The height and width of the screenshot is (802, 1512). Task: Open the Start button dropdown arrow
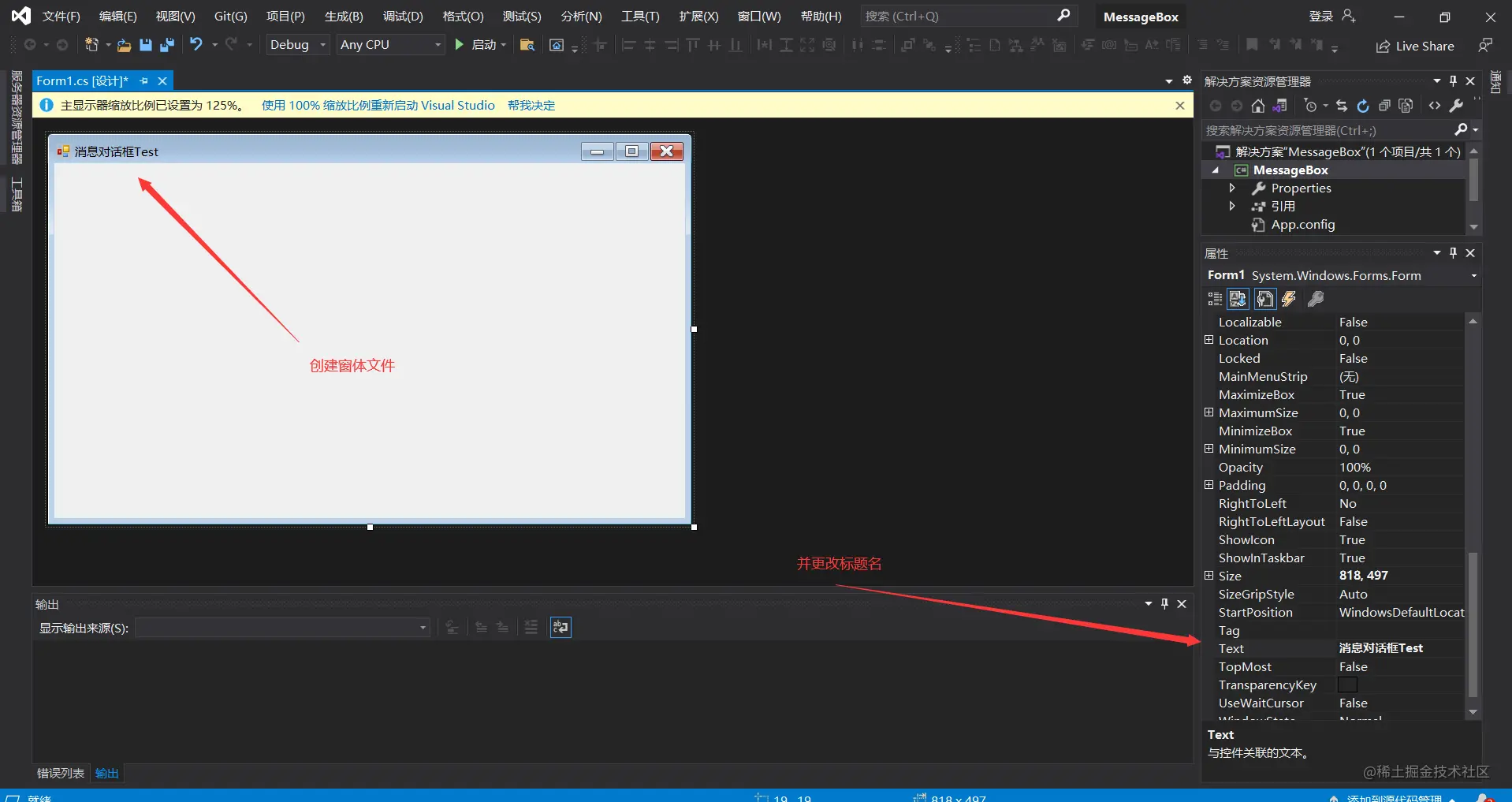click(504, 45)
